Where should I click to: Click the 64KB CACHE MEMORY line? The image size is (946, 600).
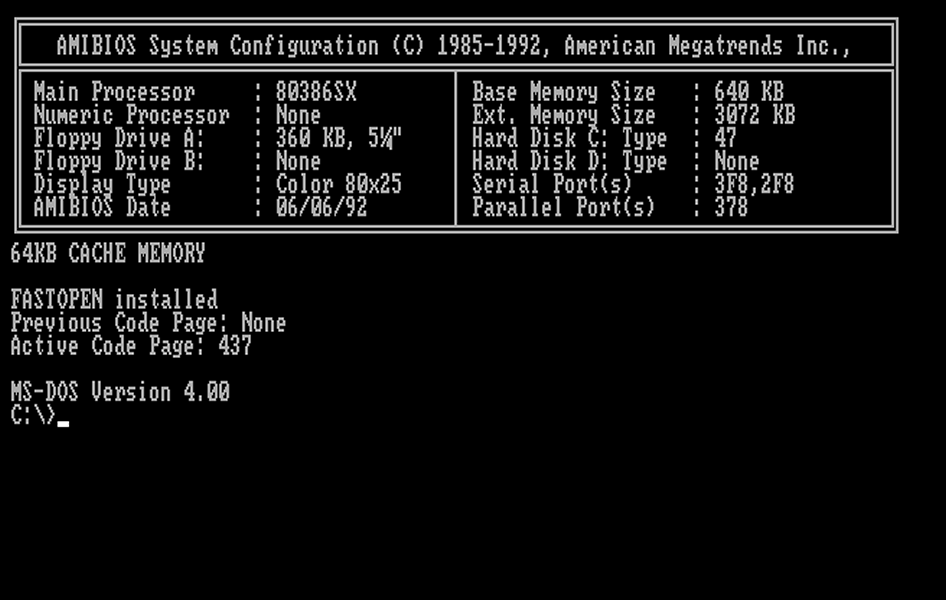tap(108, 254)
